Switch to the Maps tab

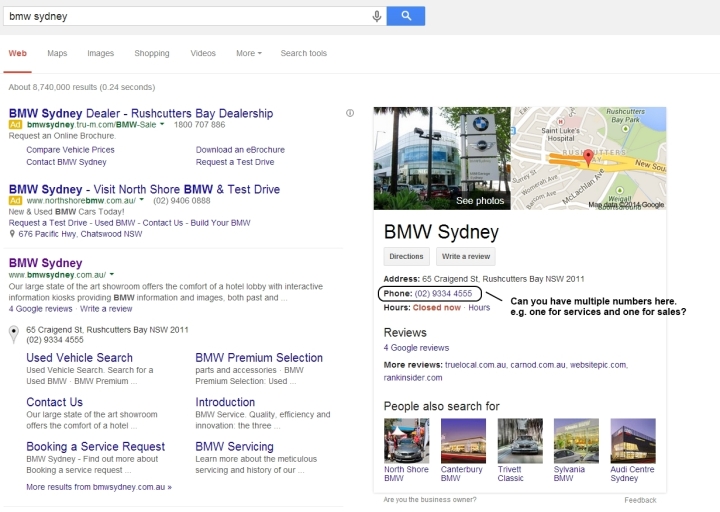[x=57, y=53]
